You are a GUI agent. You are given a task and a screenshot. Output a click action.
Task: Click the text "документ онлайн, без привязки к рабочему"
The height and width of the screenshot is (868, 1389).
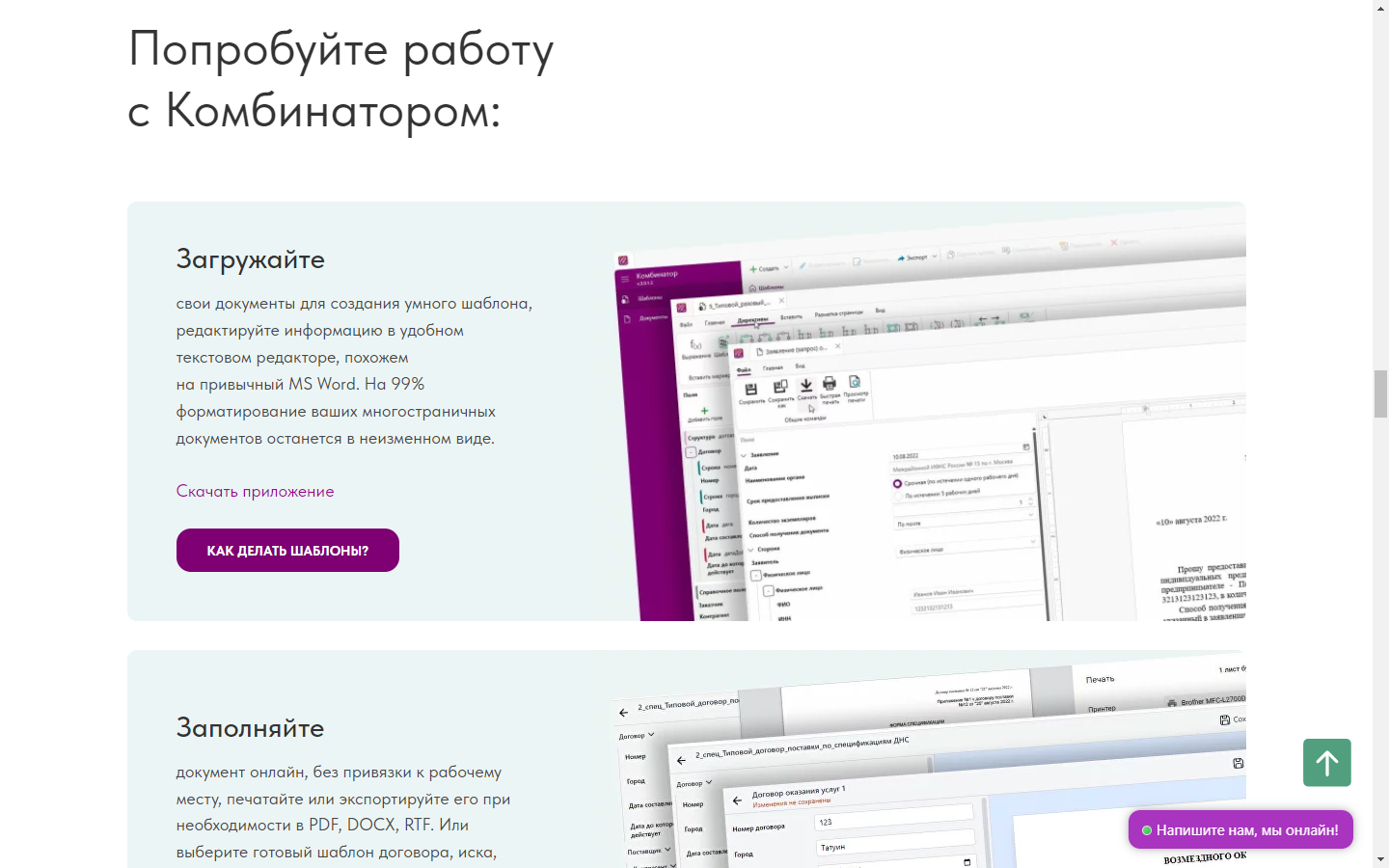tap(339, 772)
